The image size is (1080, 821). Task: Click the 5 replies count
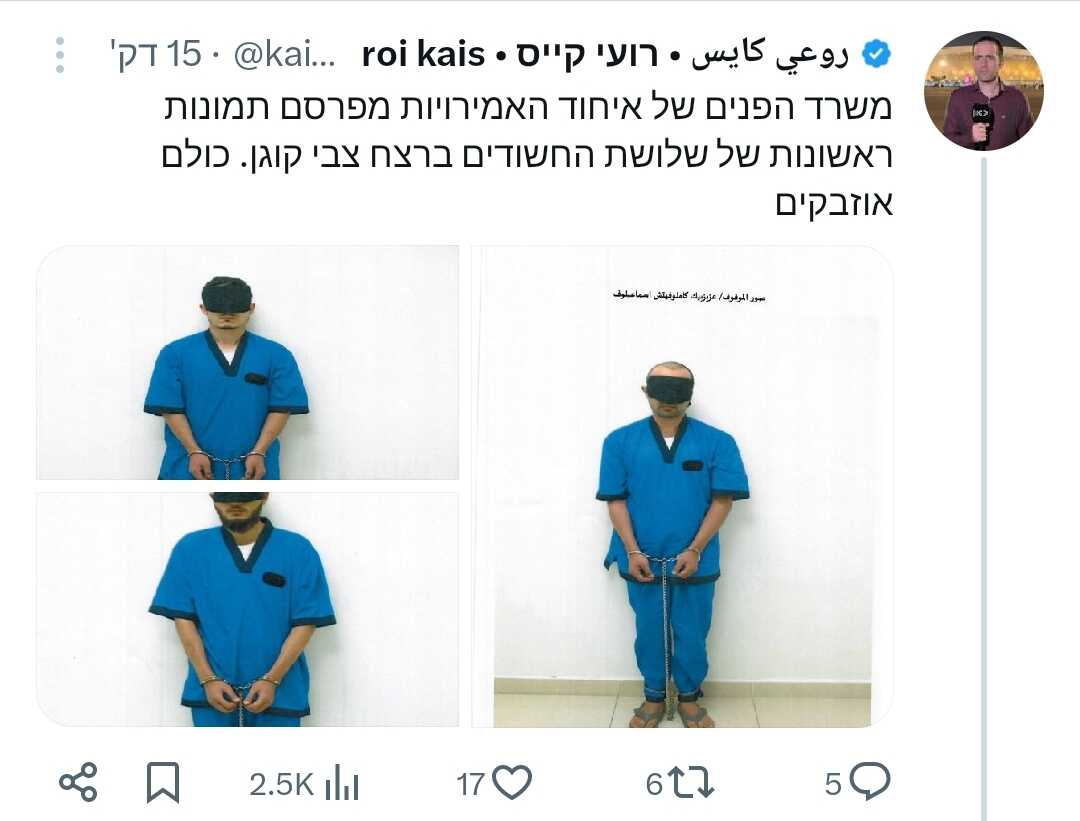coord(833,784)
